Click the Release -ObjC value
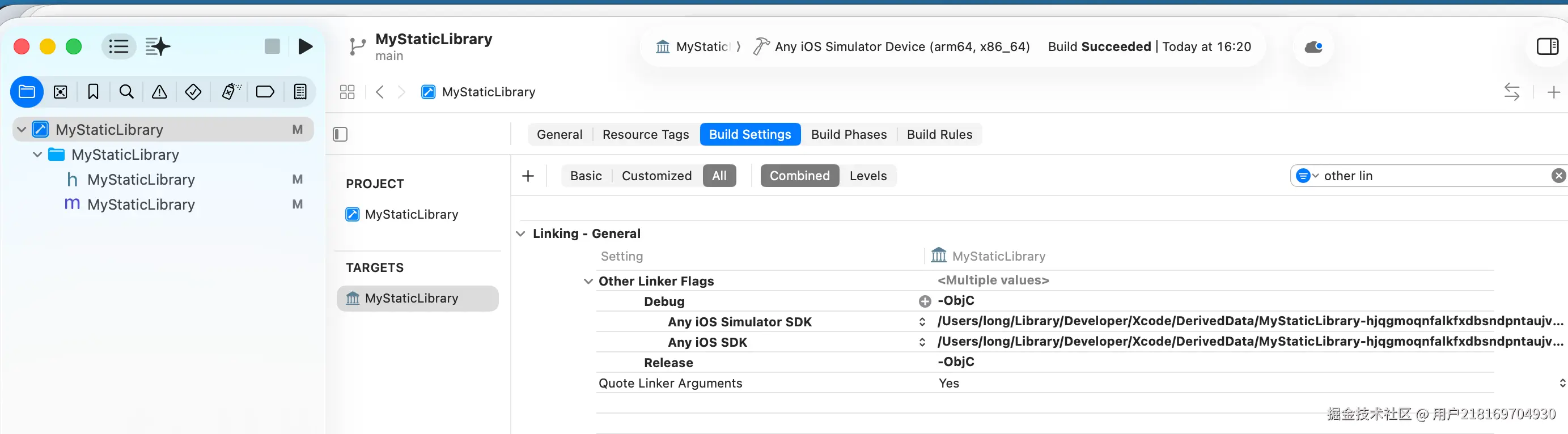The height and width of the screenshot is (434, 1568). [x=956, y=362]
